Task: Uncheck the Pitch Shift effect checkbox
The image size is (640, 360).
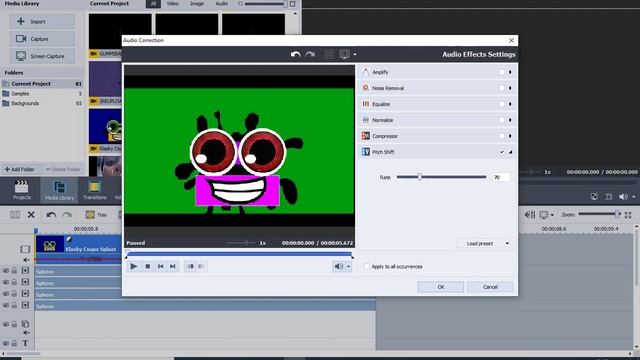Action: pyautogui.click(x=502, y=152)
